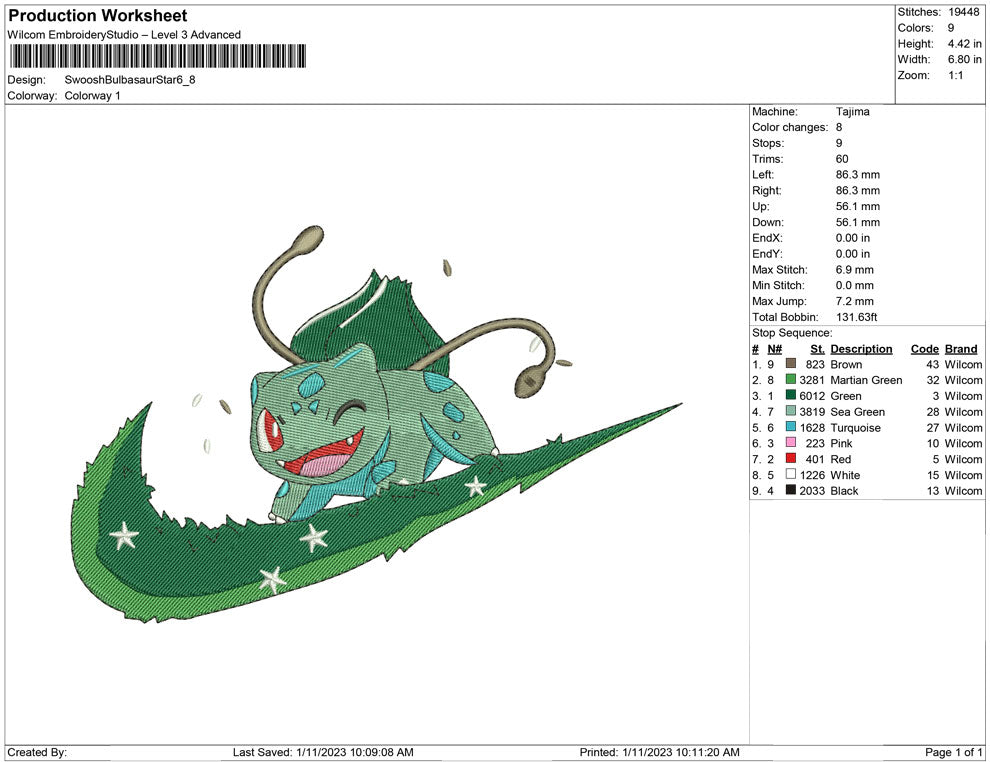Click the Red thread swatch
The width and height of the screenshot is (990, 762).
tap(790, 458)
